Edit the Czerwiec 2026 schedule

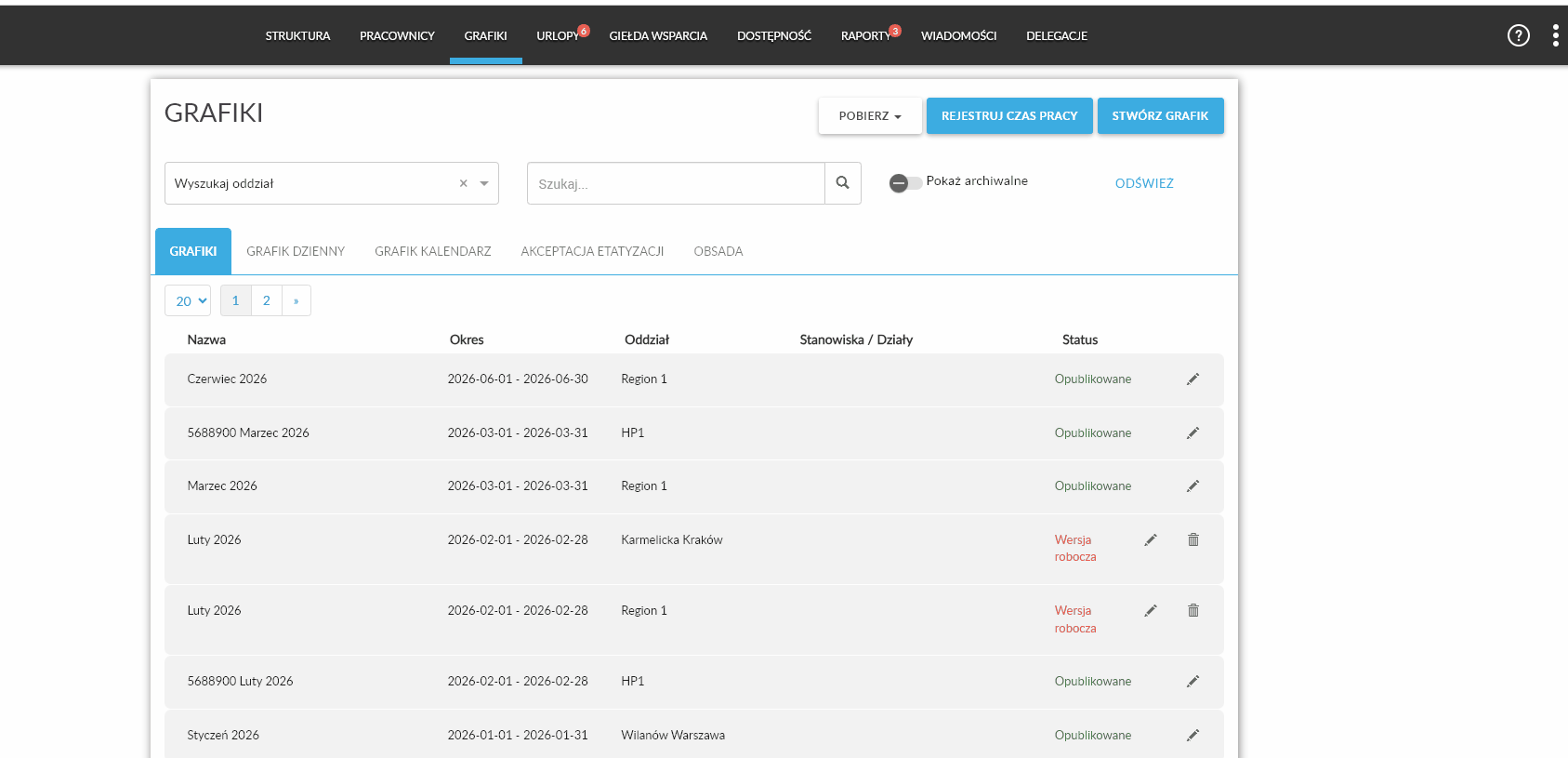(x=1192, y=379)
